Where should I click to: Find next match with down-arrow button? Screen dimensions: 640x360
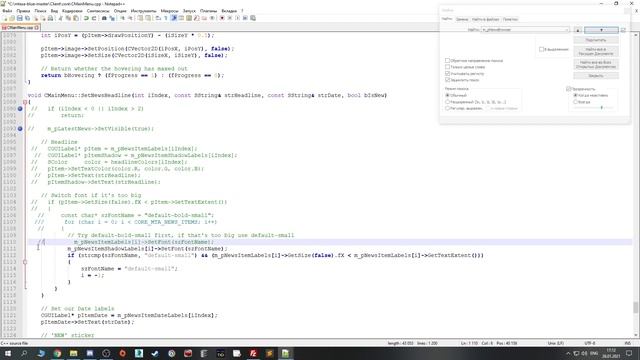[601, 30]
